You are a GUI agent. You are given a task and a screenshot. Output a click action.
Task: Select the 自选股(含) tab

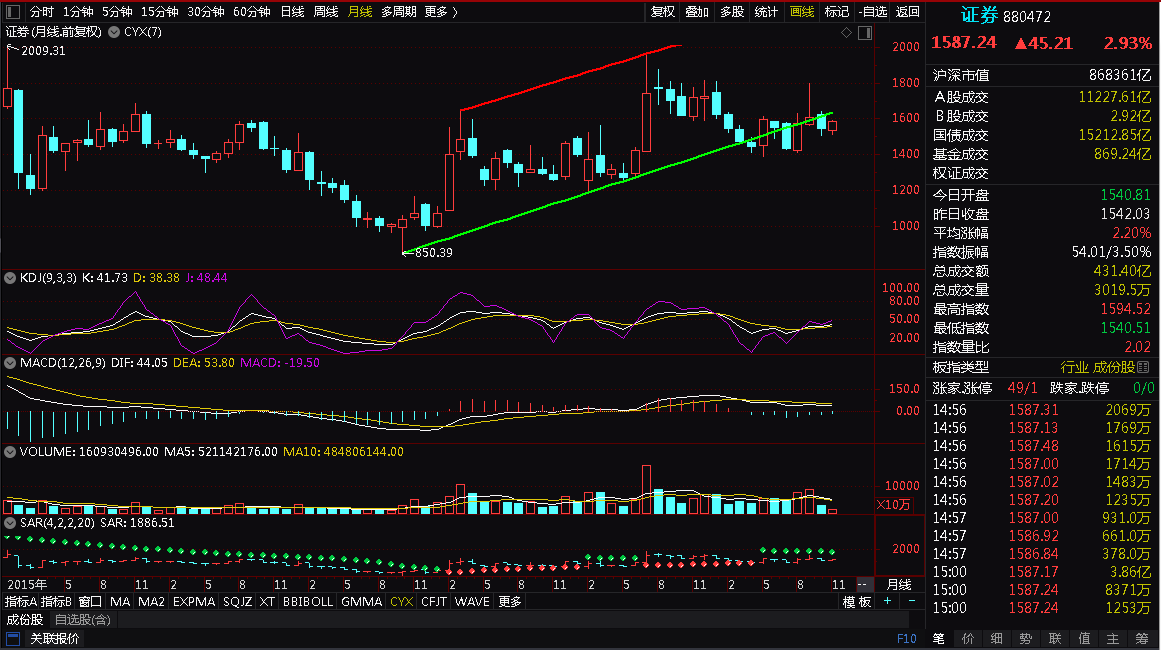(x=83, y=620)
